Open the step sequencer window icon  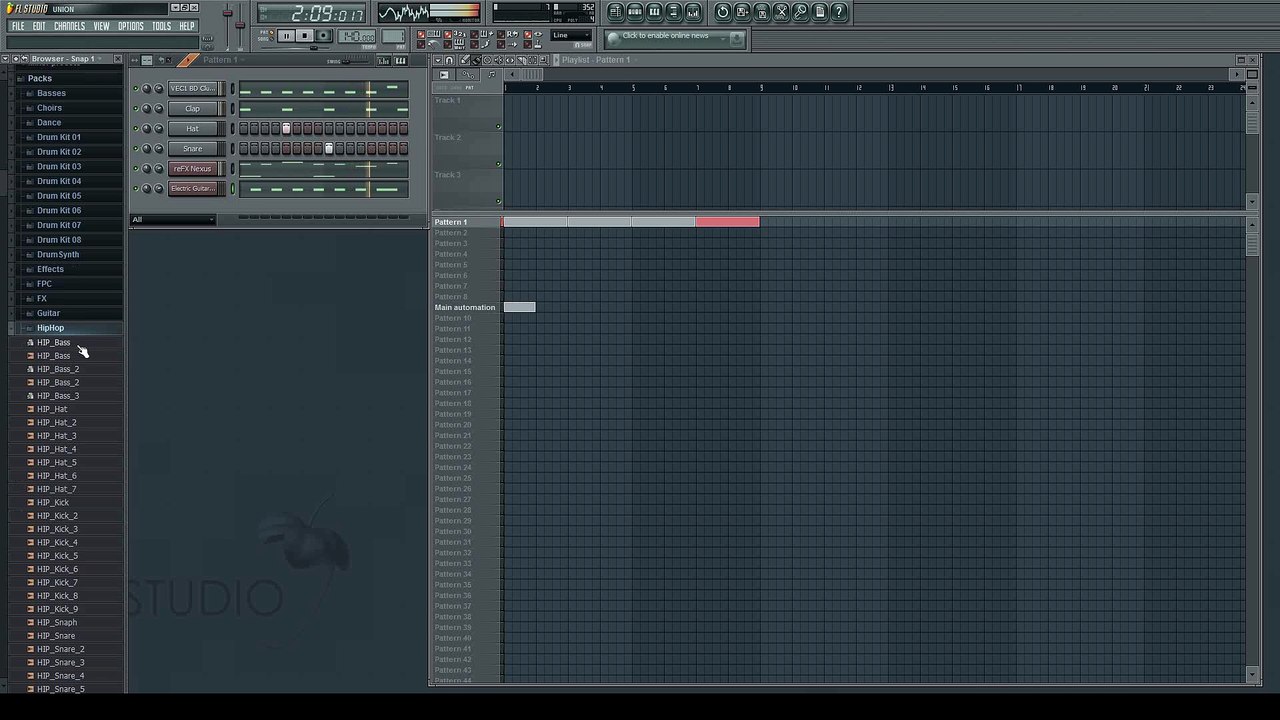(635, 12)
